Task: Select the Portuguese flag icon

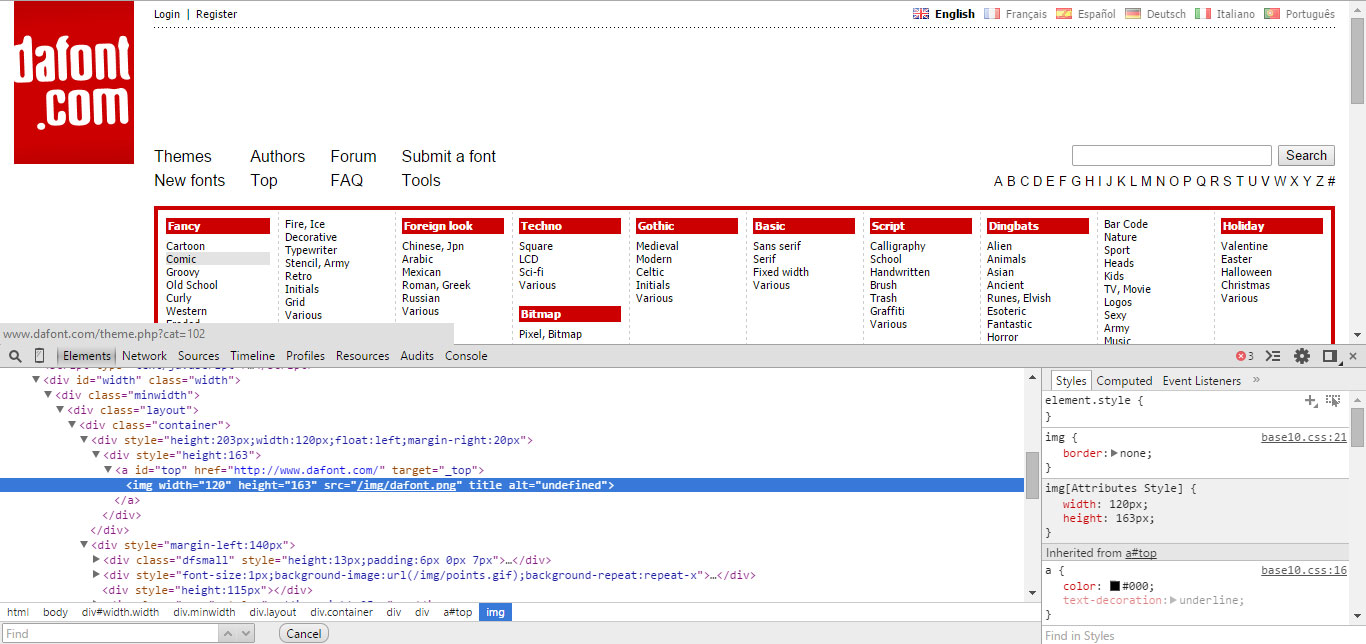Action: (x=1272, y=14)
